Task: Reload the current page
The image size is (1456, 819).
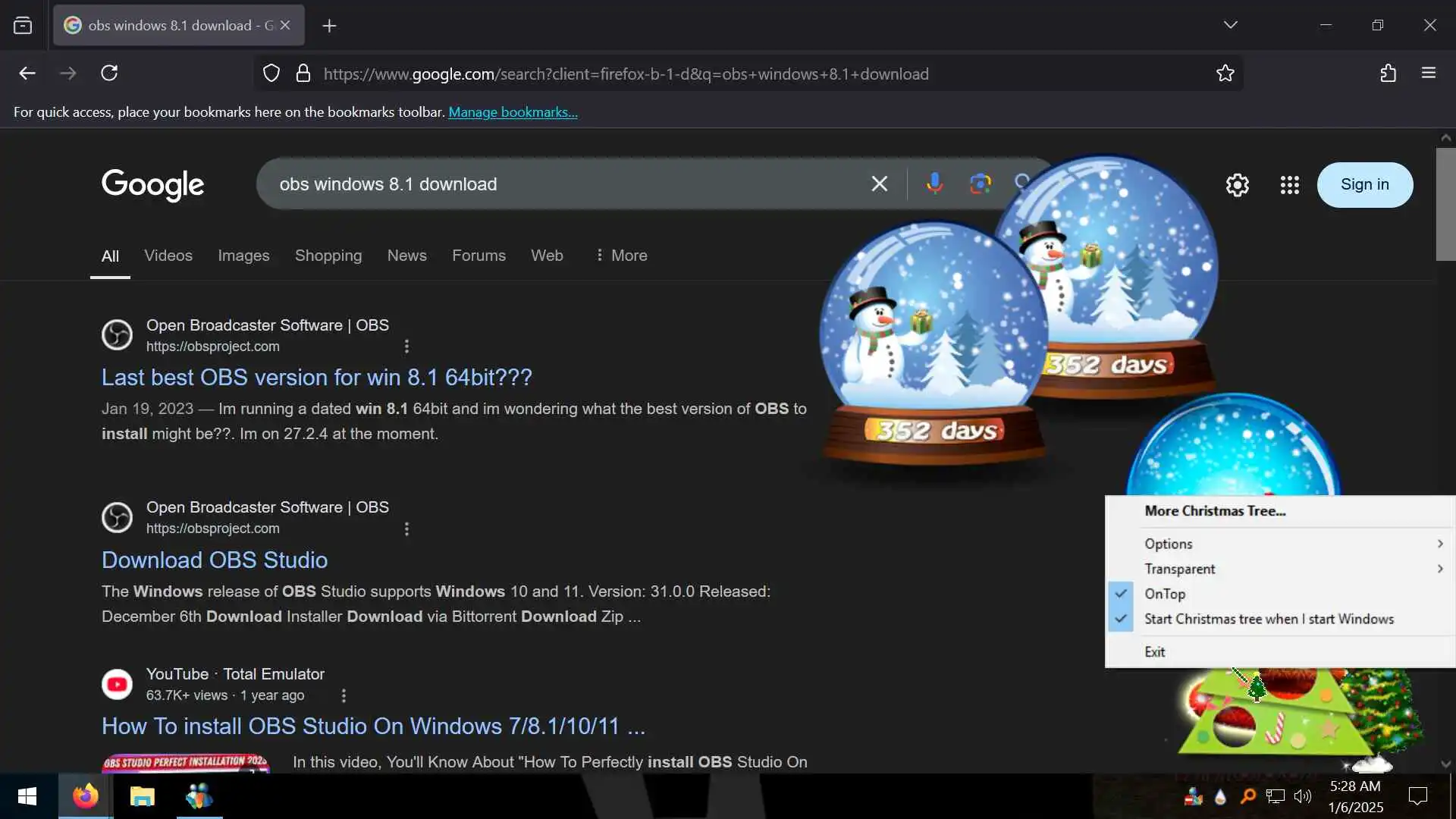Action: (109, 74)
